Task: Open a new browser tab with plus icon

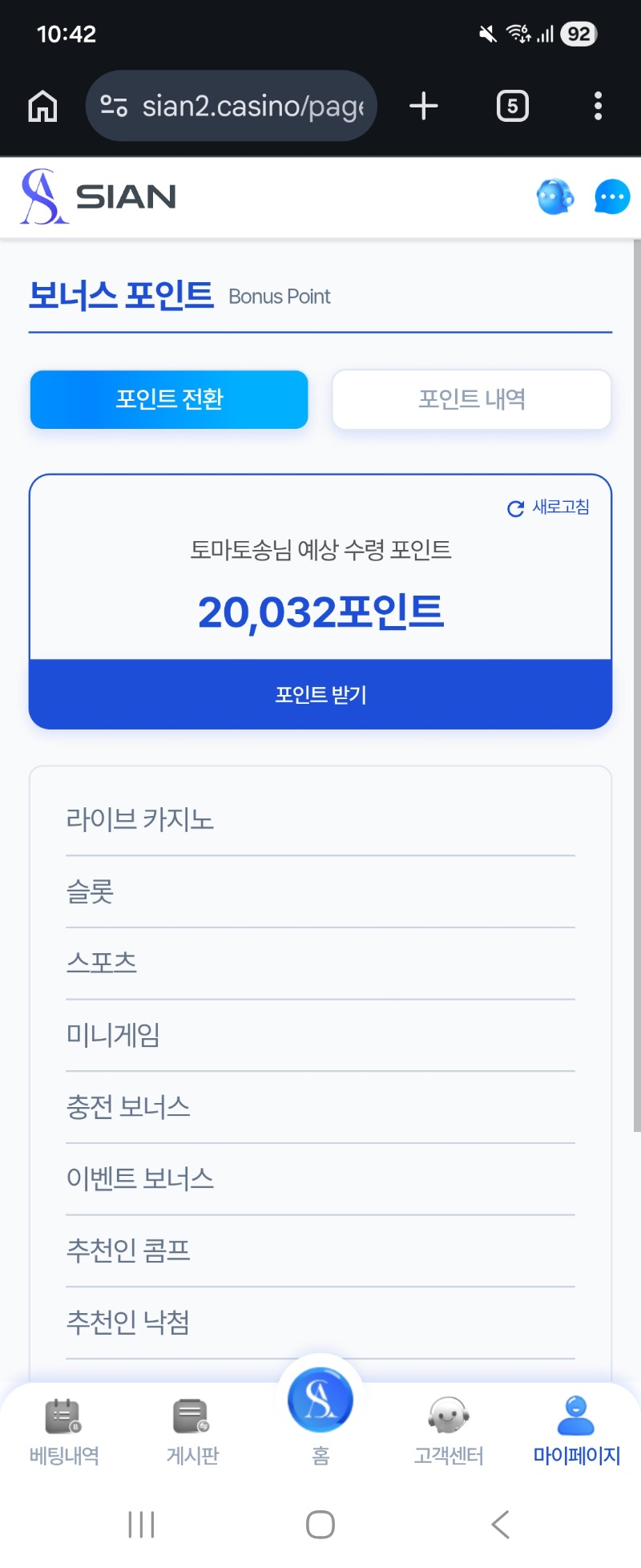Action: pyautogui.click(x=423, y=106)
